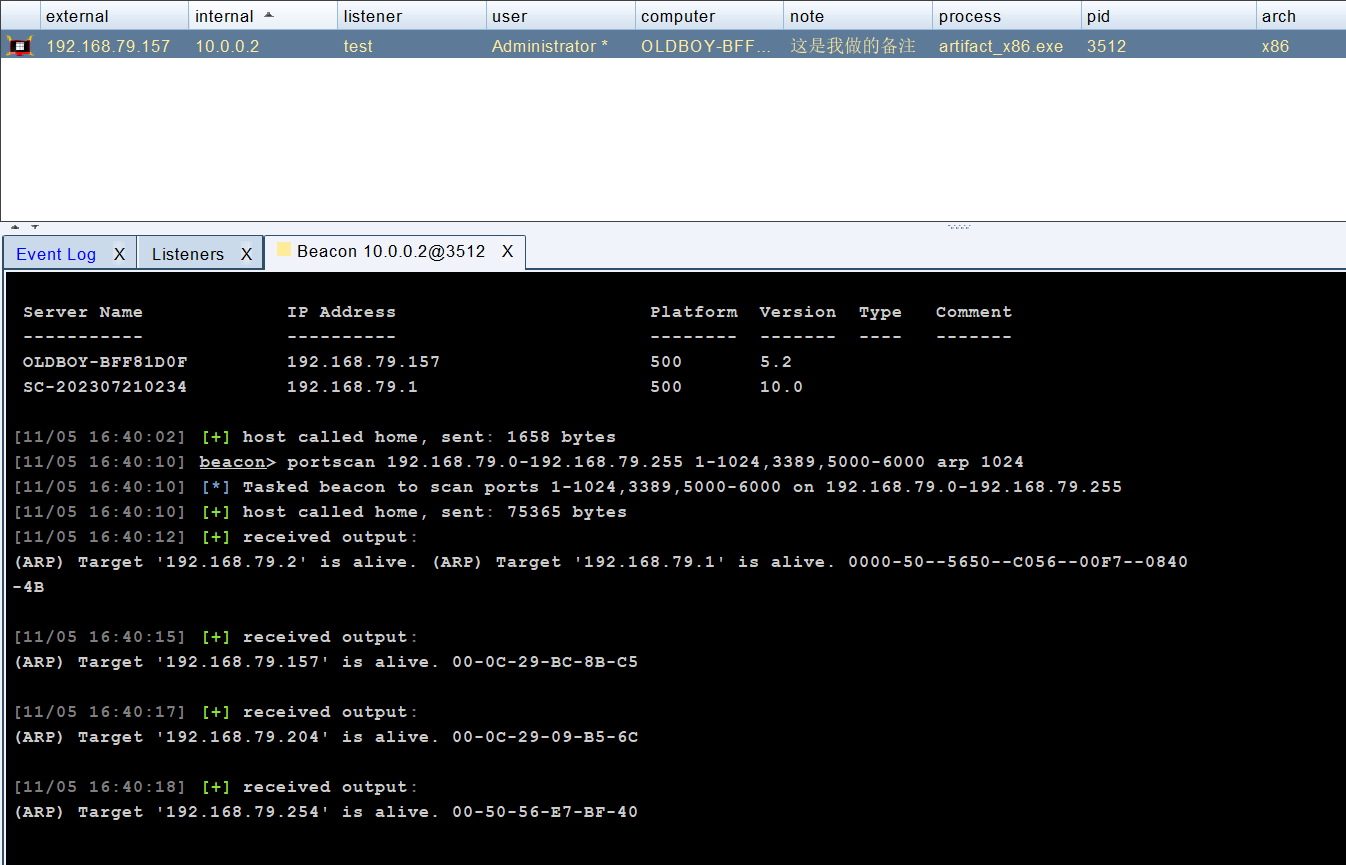This screenshot has width=1346, height=865.
Task: Click the 'Server Name' console header
Action: pos(83,312)
